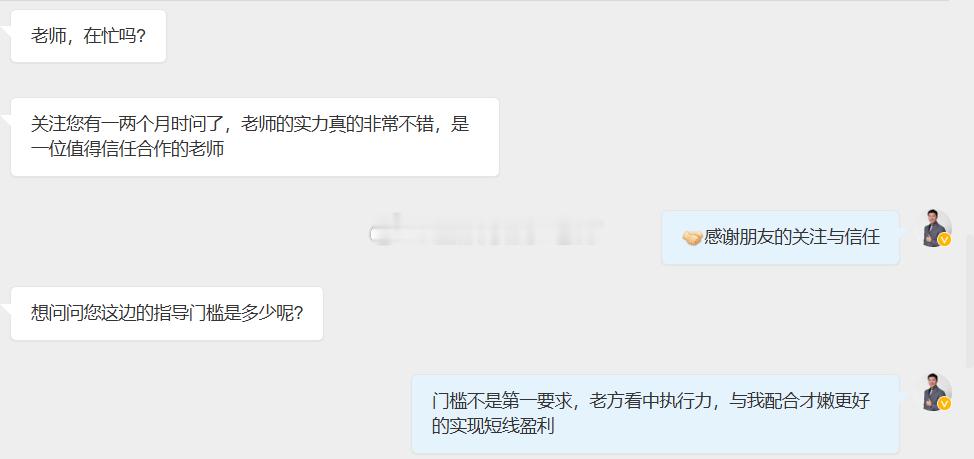The image size is (974, 459).
Task: Click the gold verified badge on upper avatar
Action: 944,240
